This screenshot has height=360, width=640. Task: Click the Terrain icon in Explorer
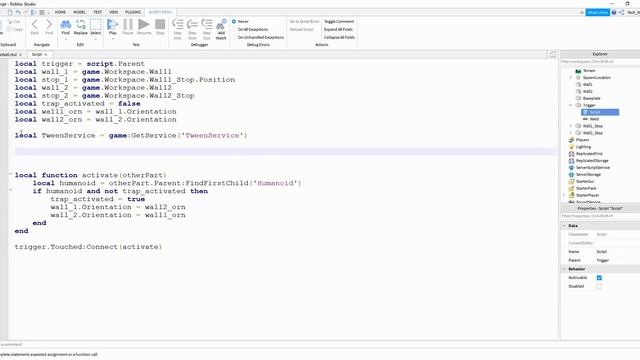(x=578, y=71)
